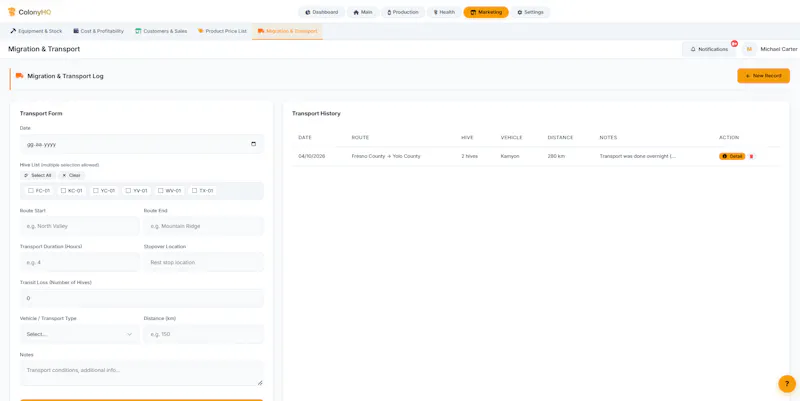Screen dimensions: 800x401
Task: Click the Michael Carter profile name
Action: pyautogui.click(x=779, y=49)
